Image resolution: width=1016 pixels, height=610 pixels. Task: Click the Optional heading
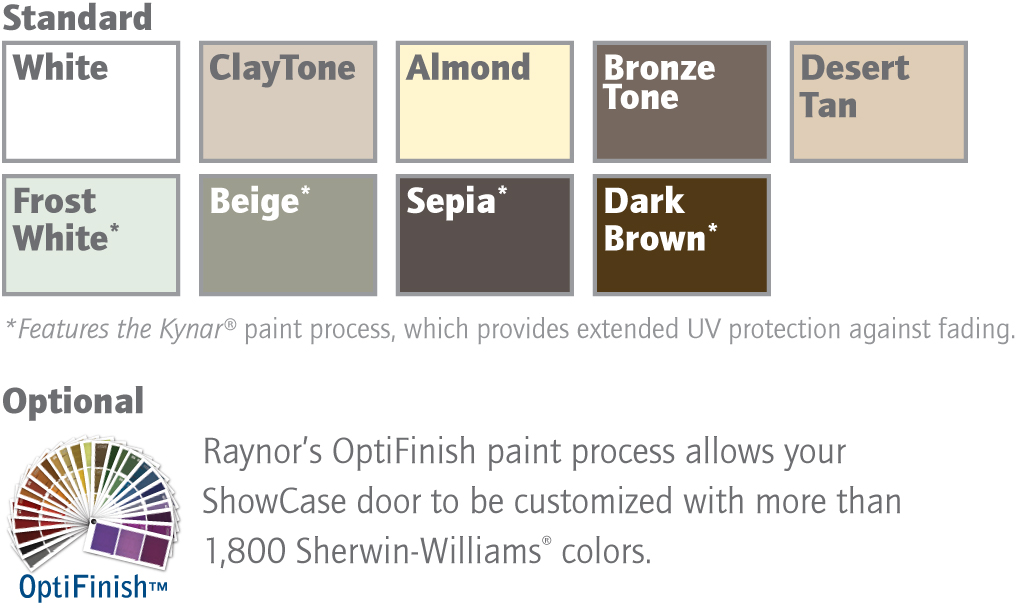tap(73, 401)
